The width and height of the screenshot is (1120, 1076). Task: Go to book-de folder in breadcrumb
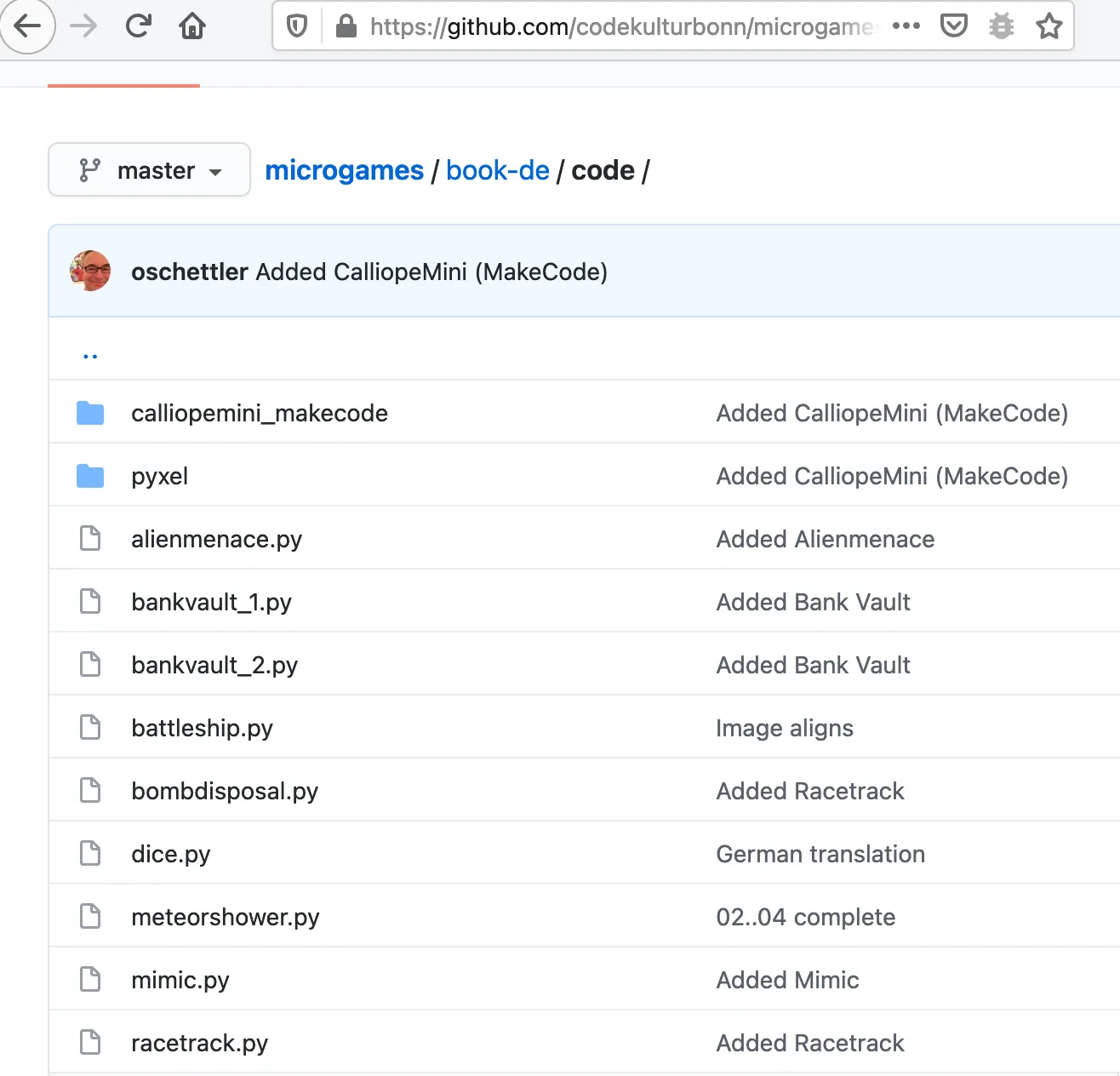coord(497,170)
